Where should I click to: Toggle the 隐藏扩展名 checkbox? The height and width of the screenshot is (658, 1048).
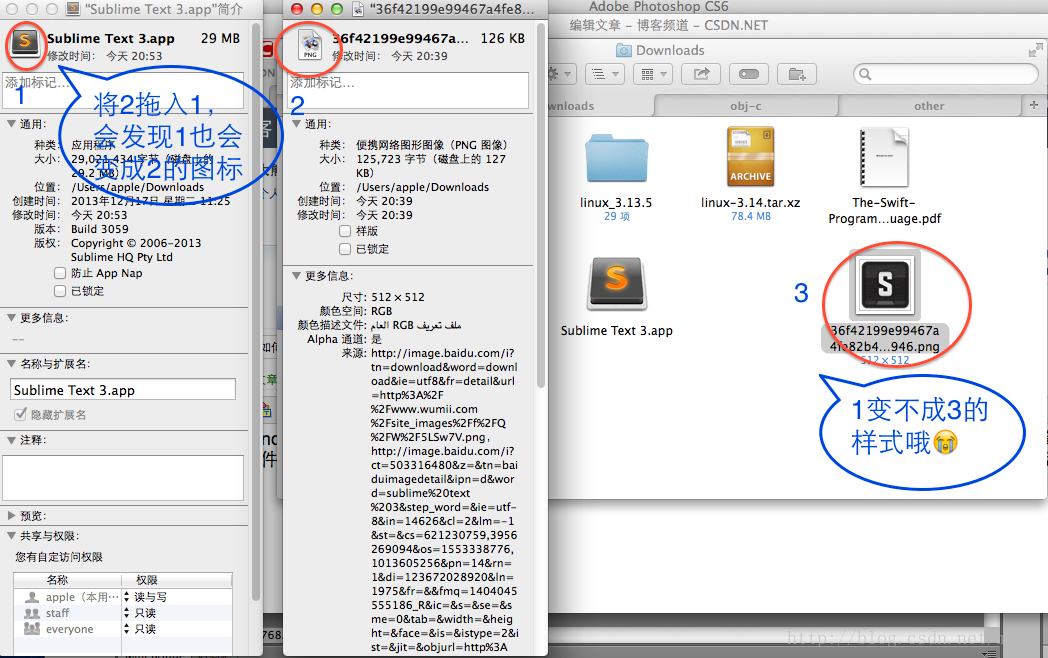[21, 415]
